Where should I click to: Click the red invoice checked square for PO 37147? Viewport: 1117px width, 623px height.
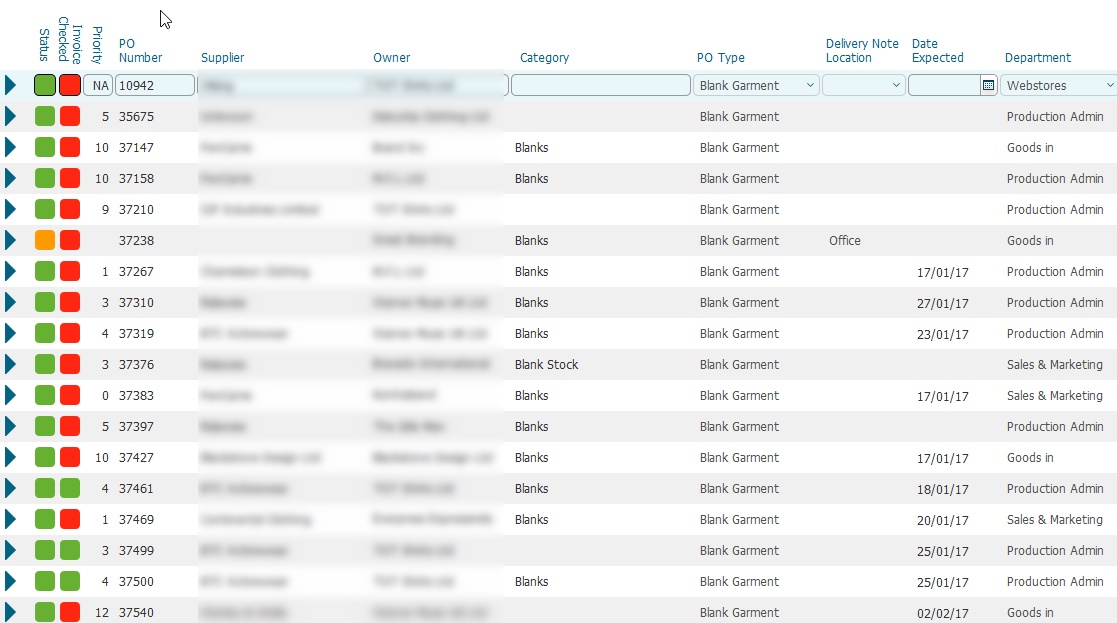click(x=70, y=147)
